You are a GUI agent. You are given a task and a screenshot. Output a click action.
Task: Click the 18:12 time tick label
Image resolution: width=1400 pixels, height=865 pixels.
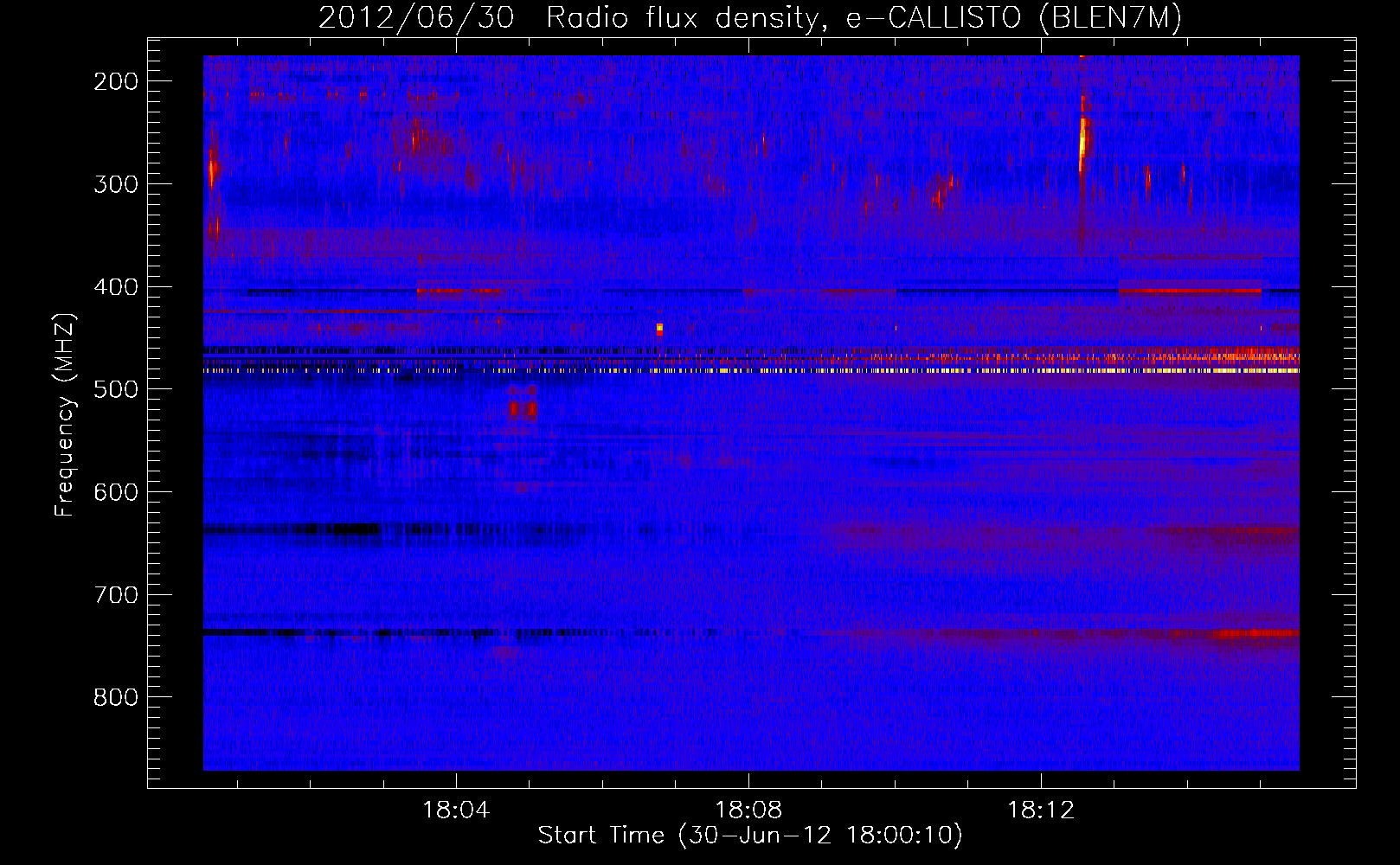click(x=1041, y=811)
